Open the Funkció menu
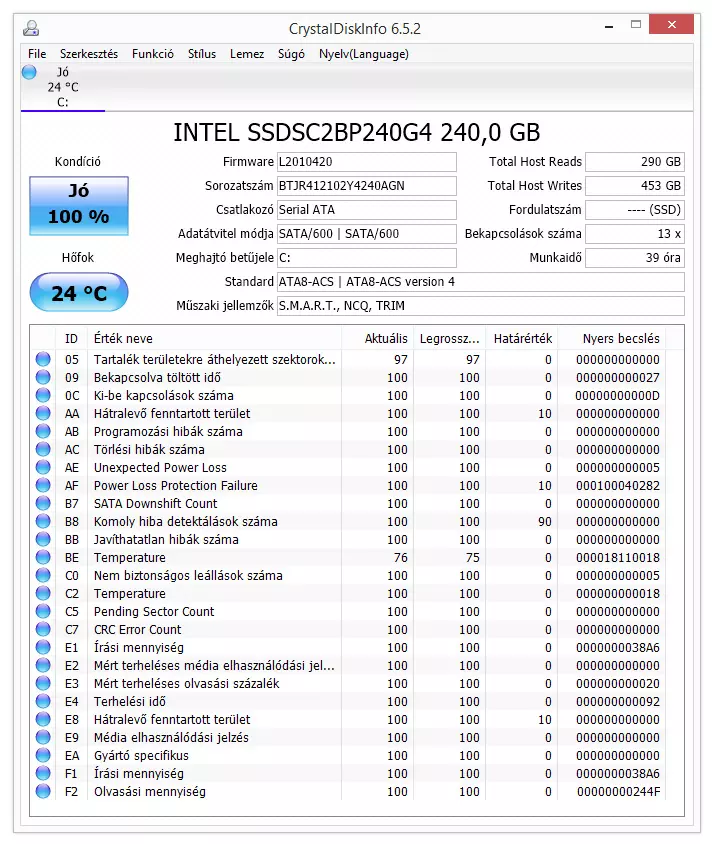This screenshot has width=712, height=844. click(x=153, y=54)
